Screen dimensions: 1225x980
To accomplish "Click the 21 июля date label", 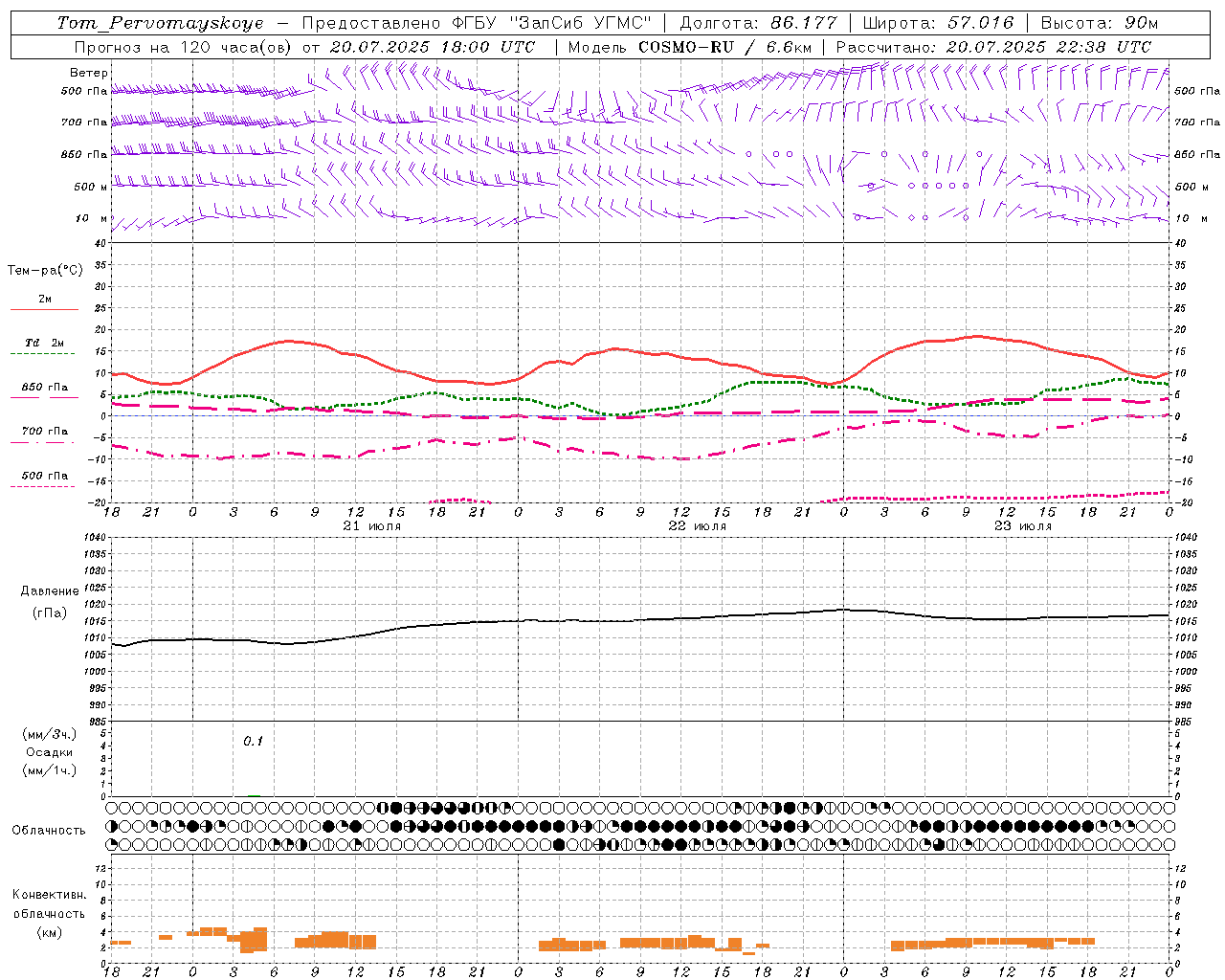I will click(372, 526).
